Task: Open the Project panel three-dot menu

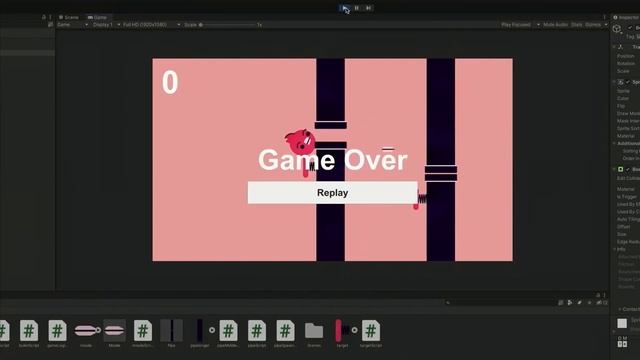Action: point(604,295)
